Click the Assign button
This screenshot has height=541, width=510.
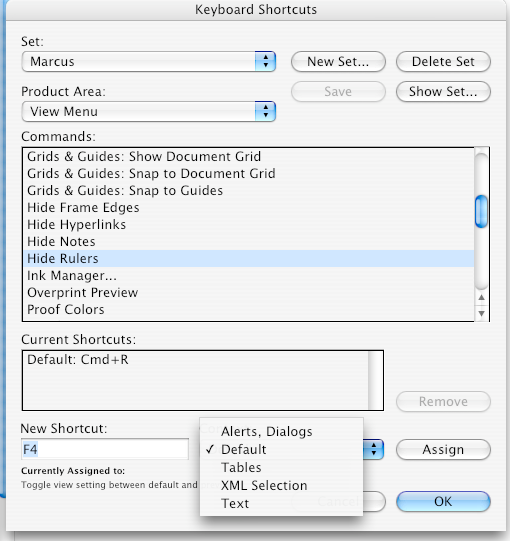(443, 450)
